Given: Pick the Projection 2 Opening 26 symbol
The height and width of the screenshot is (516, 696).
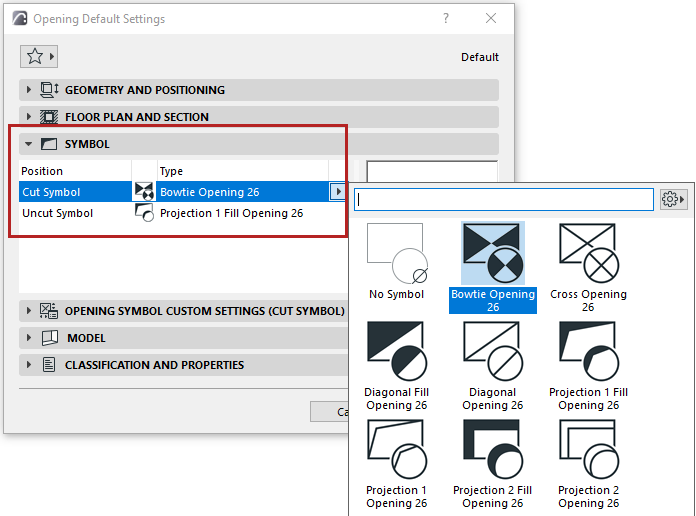Looking at the screenshot, I should click(589, 449).
